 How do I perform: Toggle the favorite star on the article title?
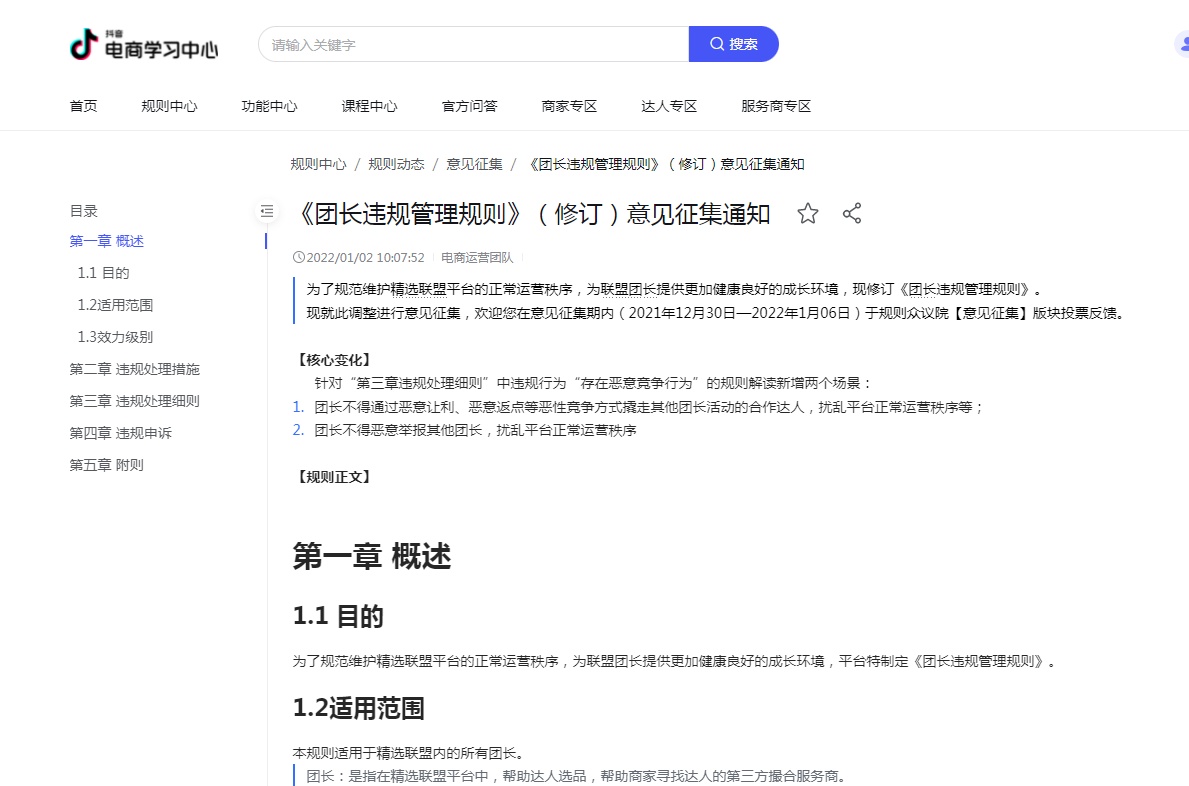point(808,213)
